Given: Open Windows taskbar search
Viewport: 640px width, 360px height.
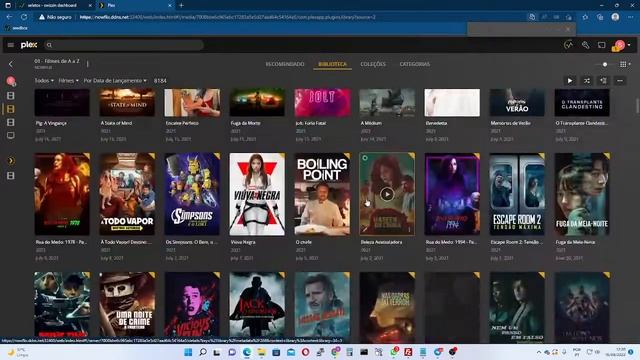Looking at the screenshot, I should coord(203,352).
